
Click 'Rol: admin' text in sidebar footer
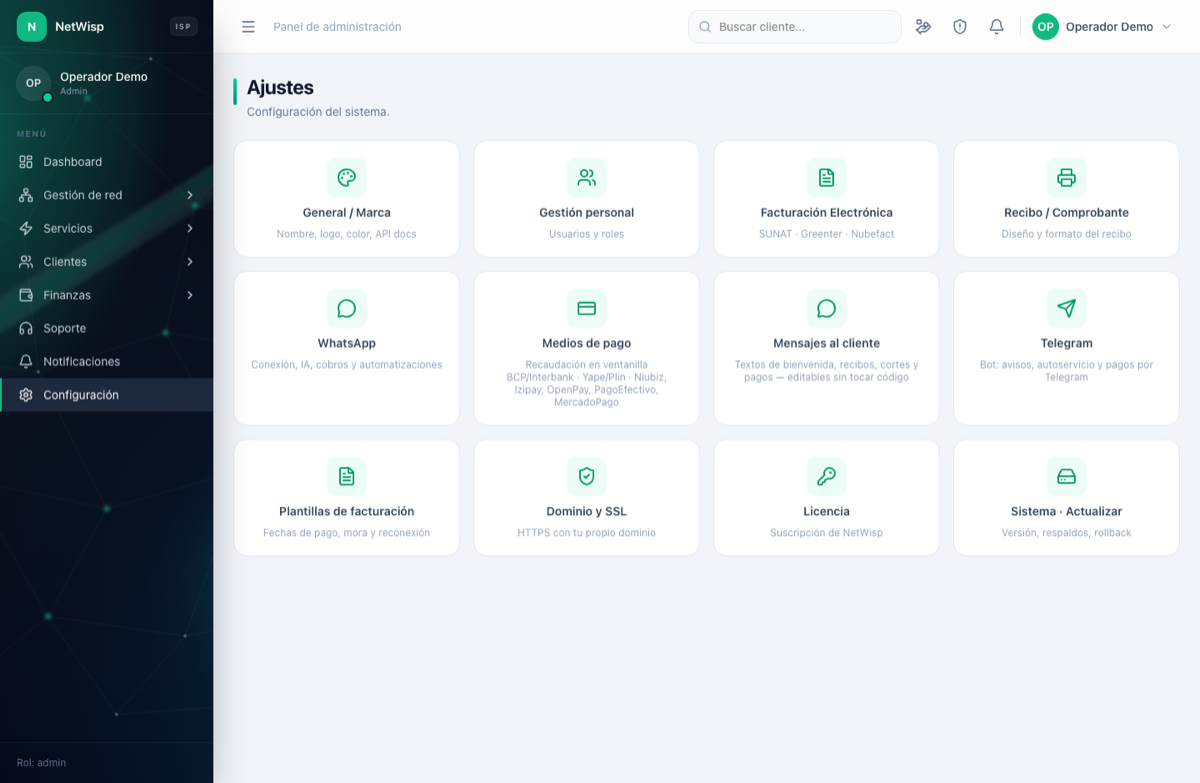[x=42, y=763]
